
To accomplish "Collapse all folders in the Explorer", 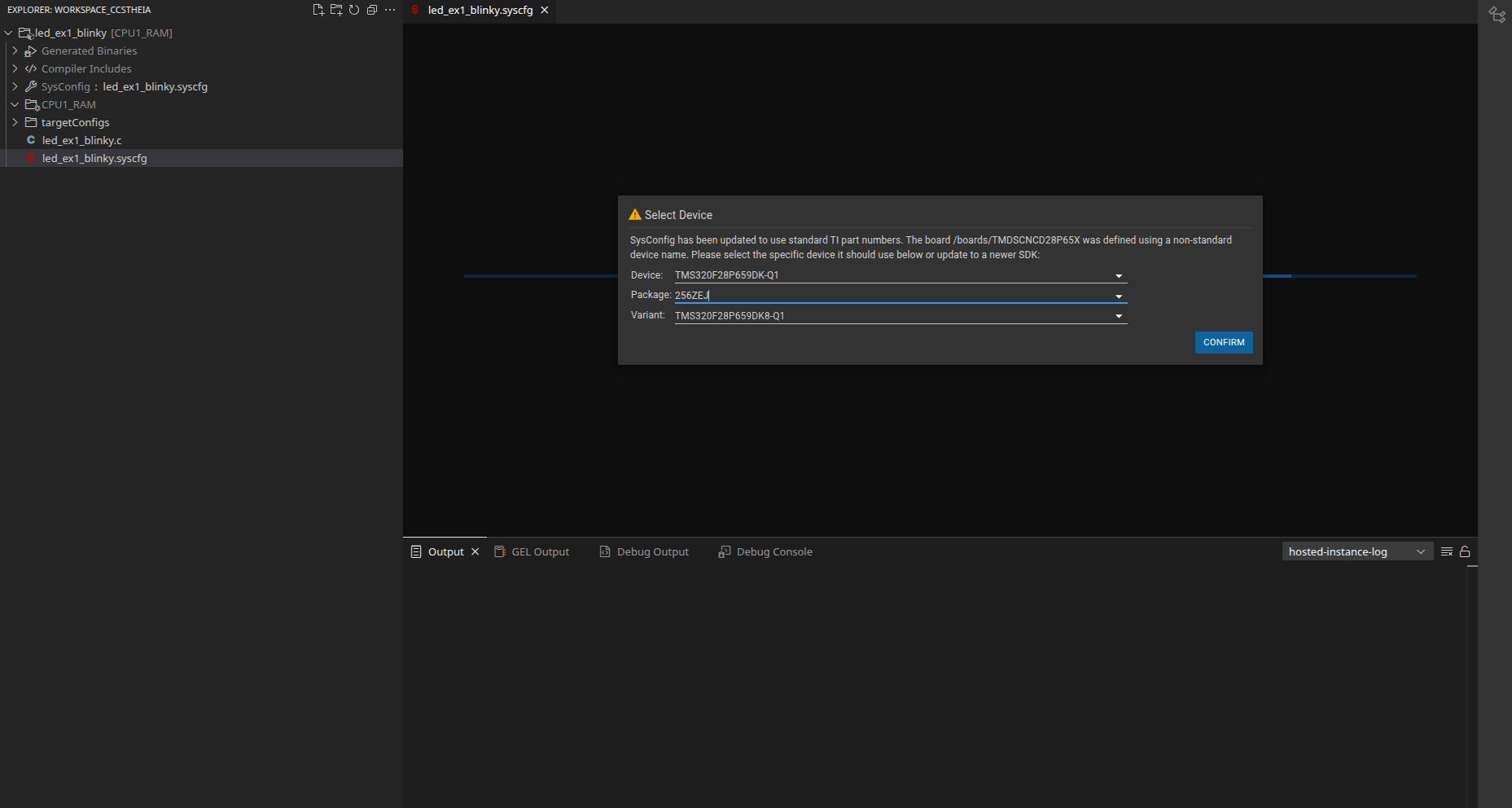I will pyautogui.click(x=372, y=10).
